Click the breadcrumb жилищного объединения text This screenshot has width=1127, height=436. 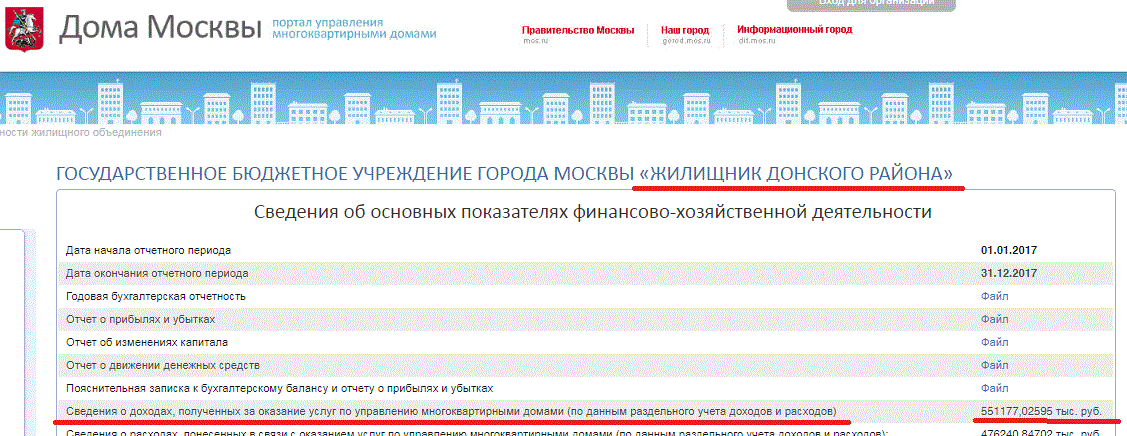80,132
